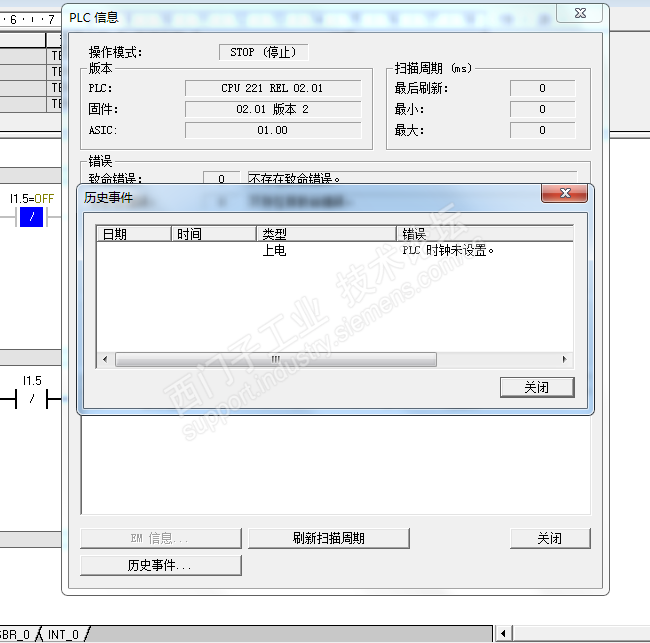The width and height of the screenshot is (650, 643).
Task: Sort by 时间 column header
Action: click(x=214, y=234)
